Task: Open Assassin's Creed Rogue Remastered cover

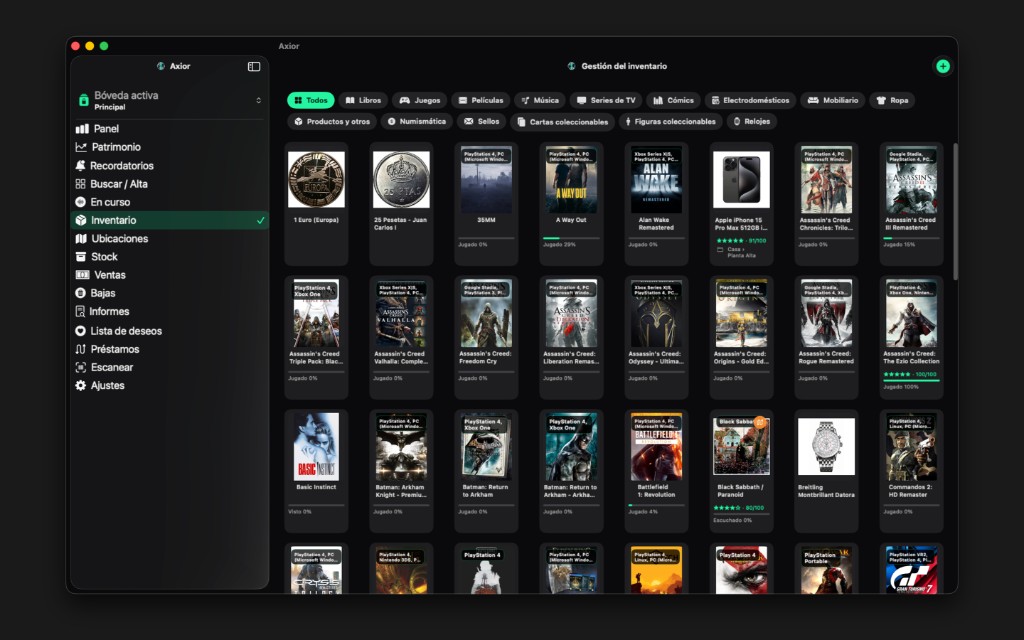Action: [826, 313]
